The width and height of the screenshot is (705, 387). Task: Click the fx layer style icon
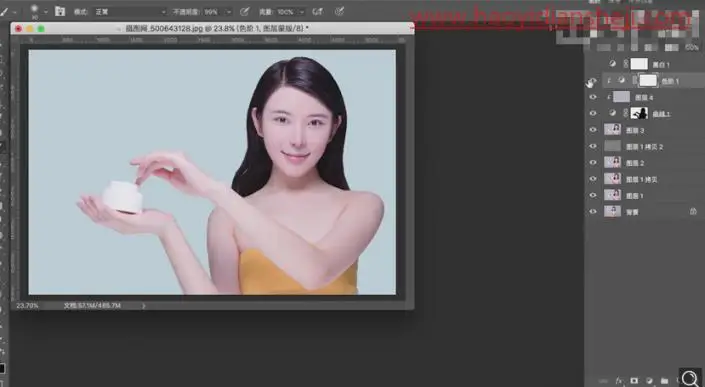pyautogui.click(x=619, y=381)
